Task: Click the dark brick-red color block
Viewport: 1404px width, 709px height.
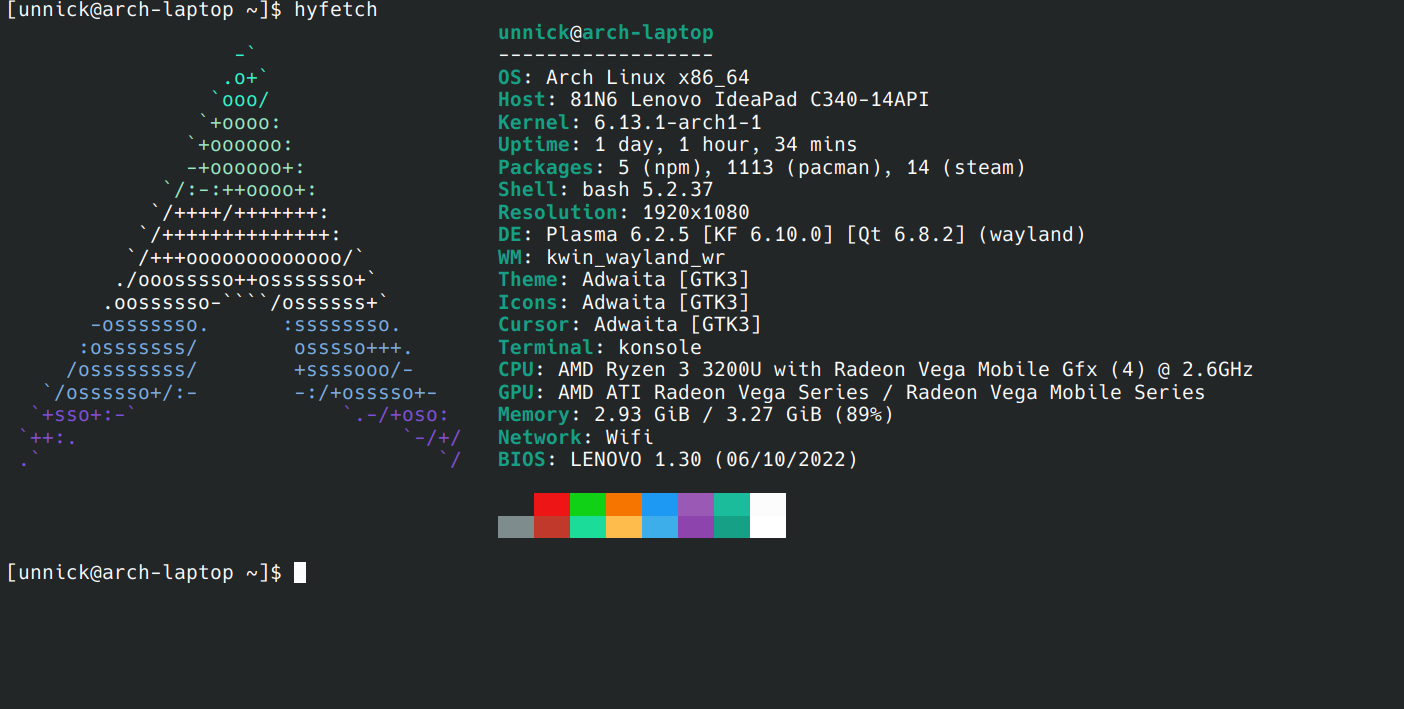Action: pyautogui.click(x=552, y=527)
